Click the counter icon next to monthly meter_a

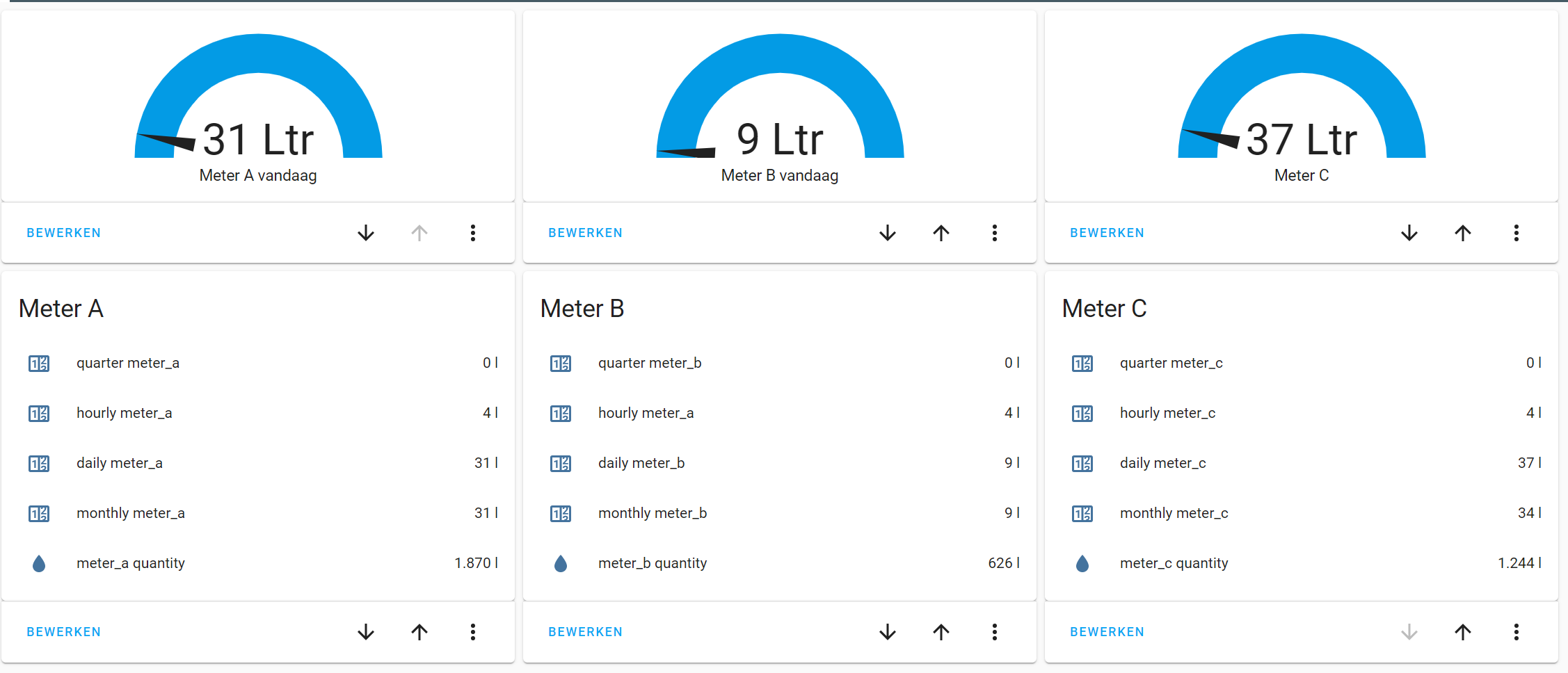(39, 513)
